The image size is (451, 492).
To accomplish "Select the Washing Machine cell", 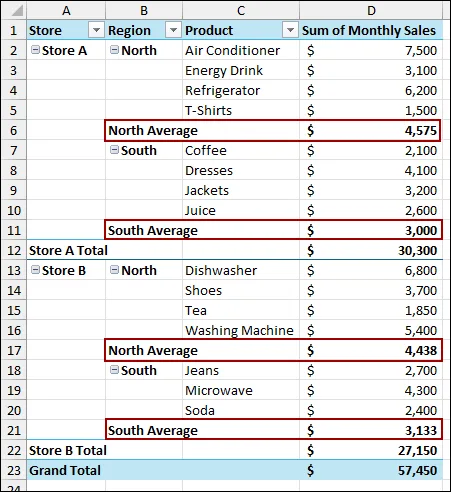I will click(x=241, y=330).
